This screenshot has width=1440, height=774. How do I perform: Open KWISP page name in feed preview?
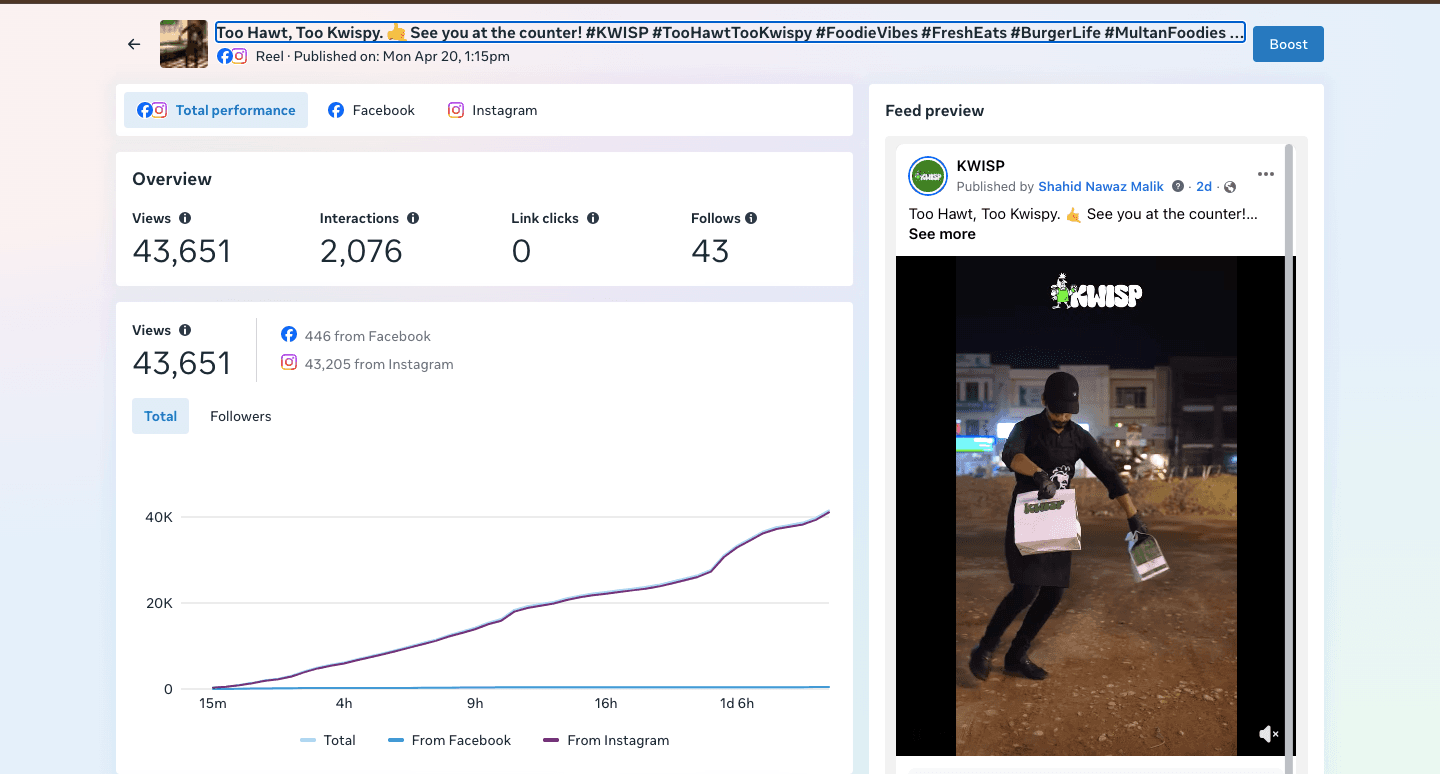[981, 166]
